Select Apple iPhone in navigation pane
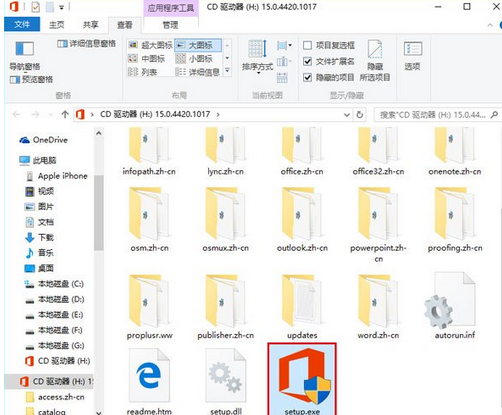The width and height of the screenshot is (502, 415). 57,176
